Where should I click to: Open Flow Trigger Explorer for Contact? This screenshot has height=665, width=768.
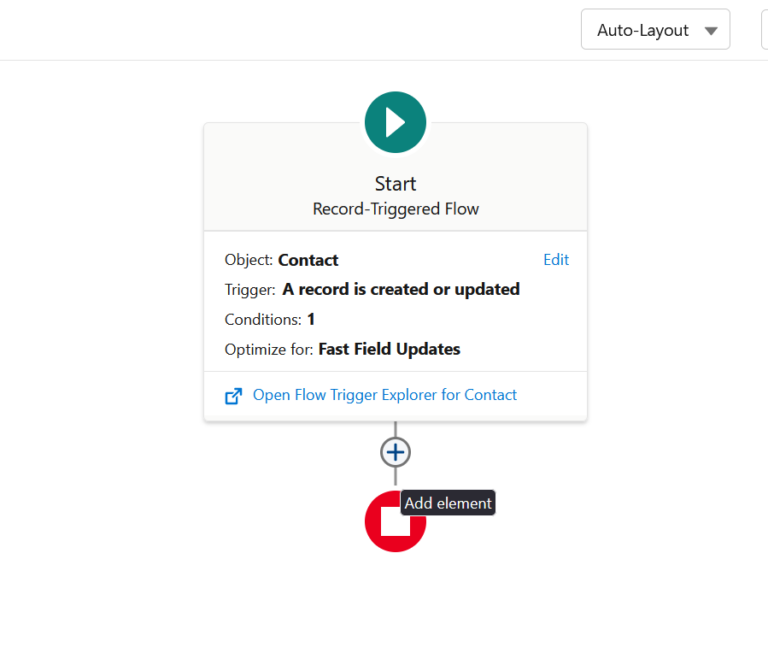[x=384, y=395]
